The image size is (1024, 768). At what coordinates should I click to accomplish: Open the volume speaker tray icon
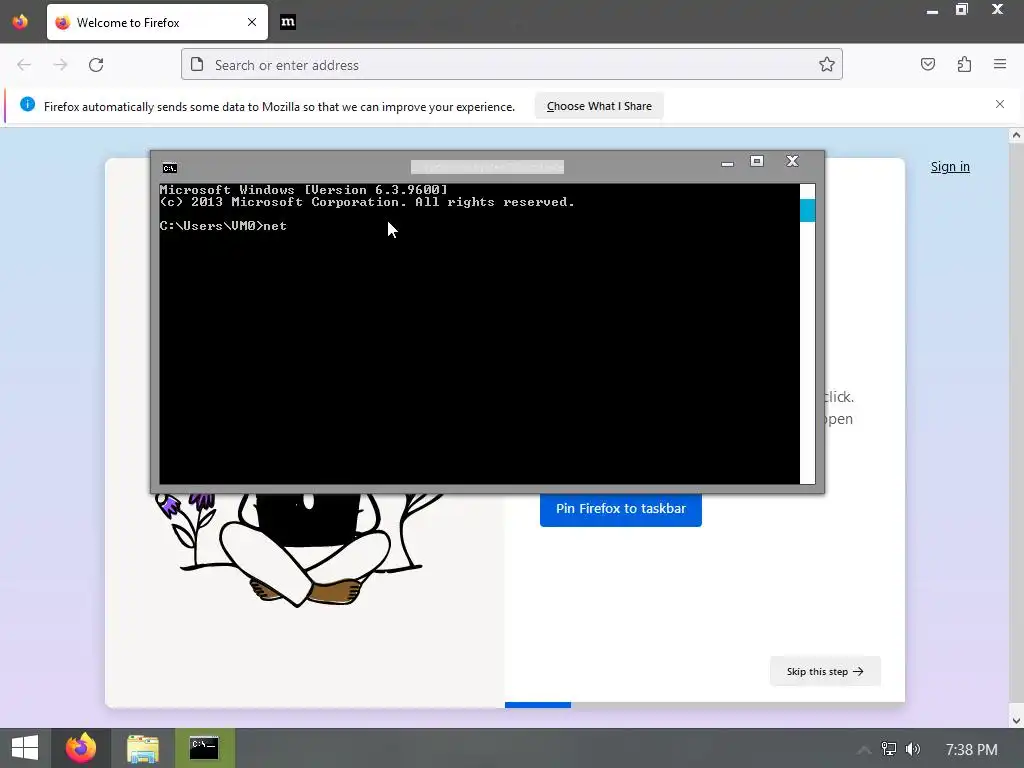tap(913, 749)
